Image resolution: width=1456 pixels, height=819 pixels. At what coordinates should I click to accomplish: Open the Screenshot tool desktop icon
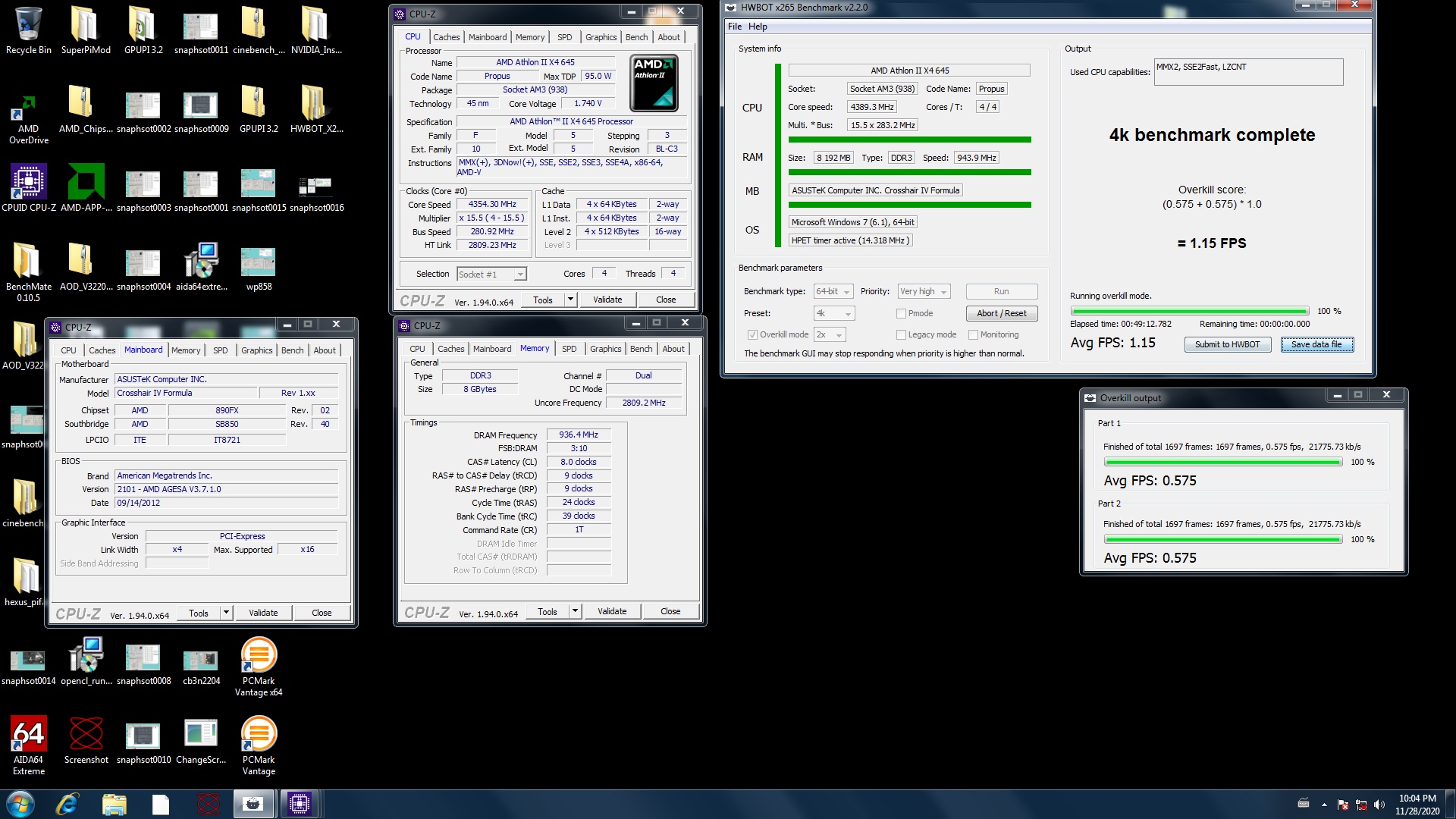point(86,739)
